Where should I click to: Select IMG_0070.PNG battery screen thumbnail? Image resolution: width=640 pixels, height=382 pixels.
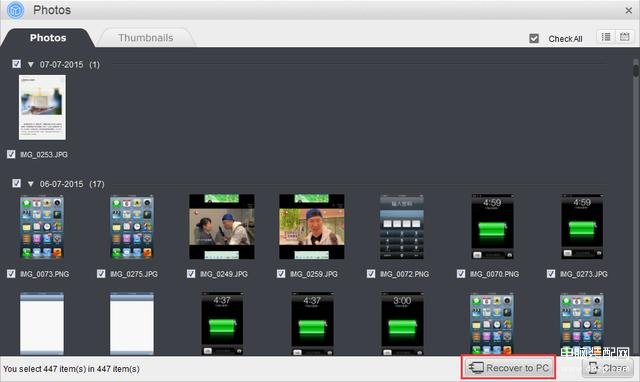492,227
